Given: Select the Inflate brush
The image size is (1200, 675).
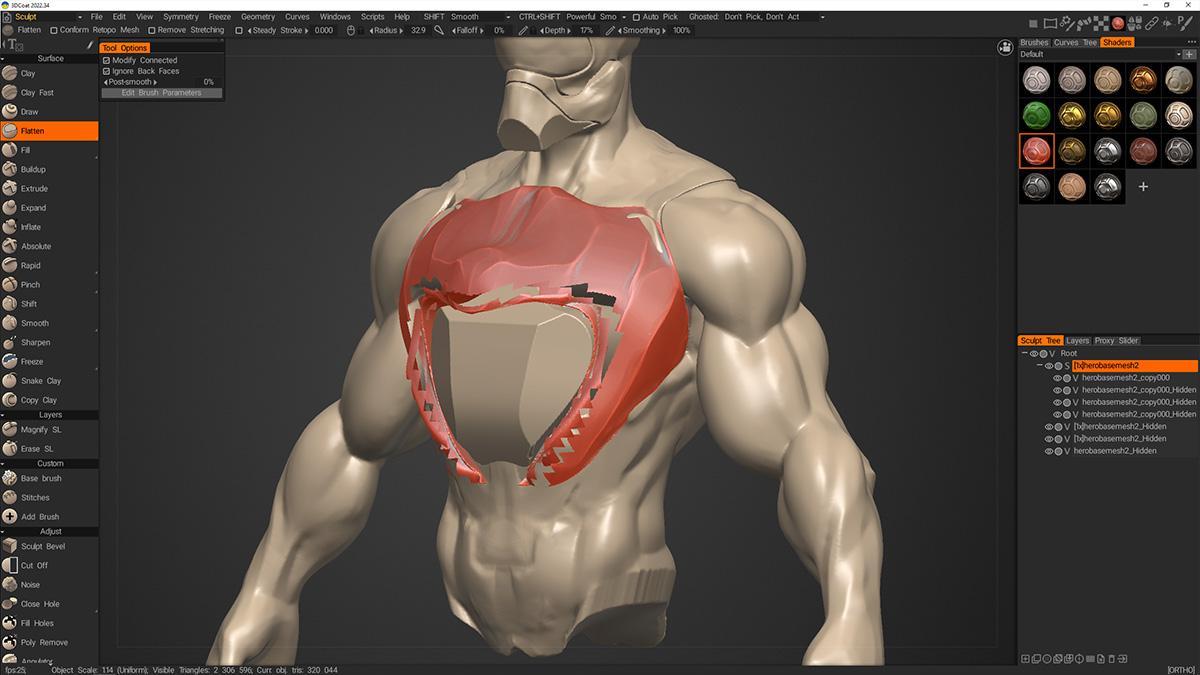Looking at the screenshot, I should (x=49, y=227).
